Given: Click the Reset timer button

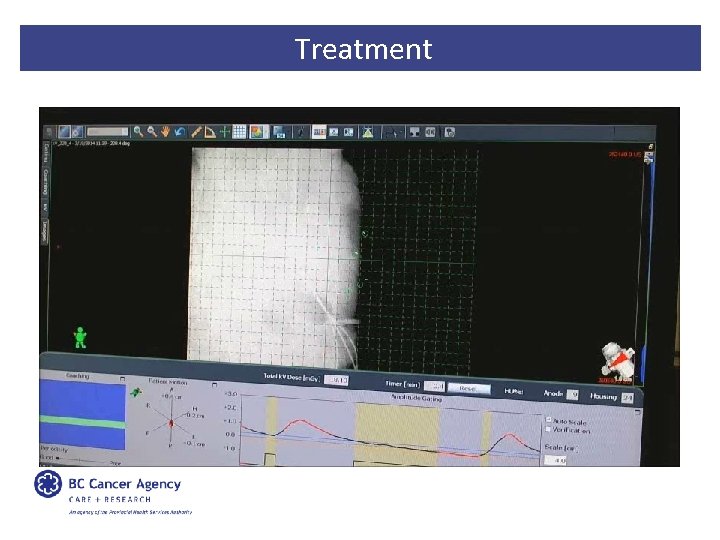Looking at the screenshot, I should click(x=469, y=388).
